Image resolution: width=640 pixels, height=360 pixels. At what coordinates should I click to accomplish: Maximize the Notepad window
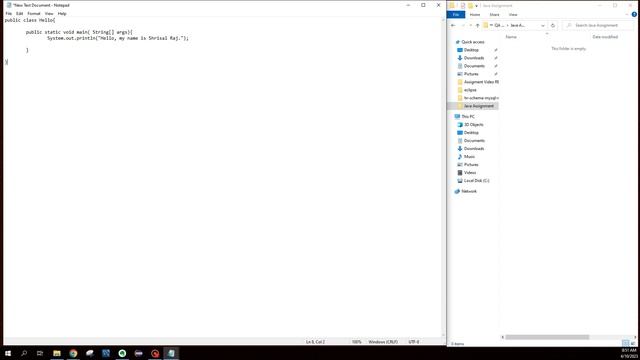pos(423,5)
